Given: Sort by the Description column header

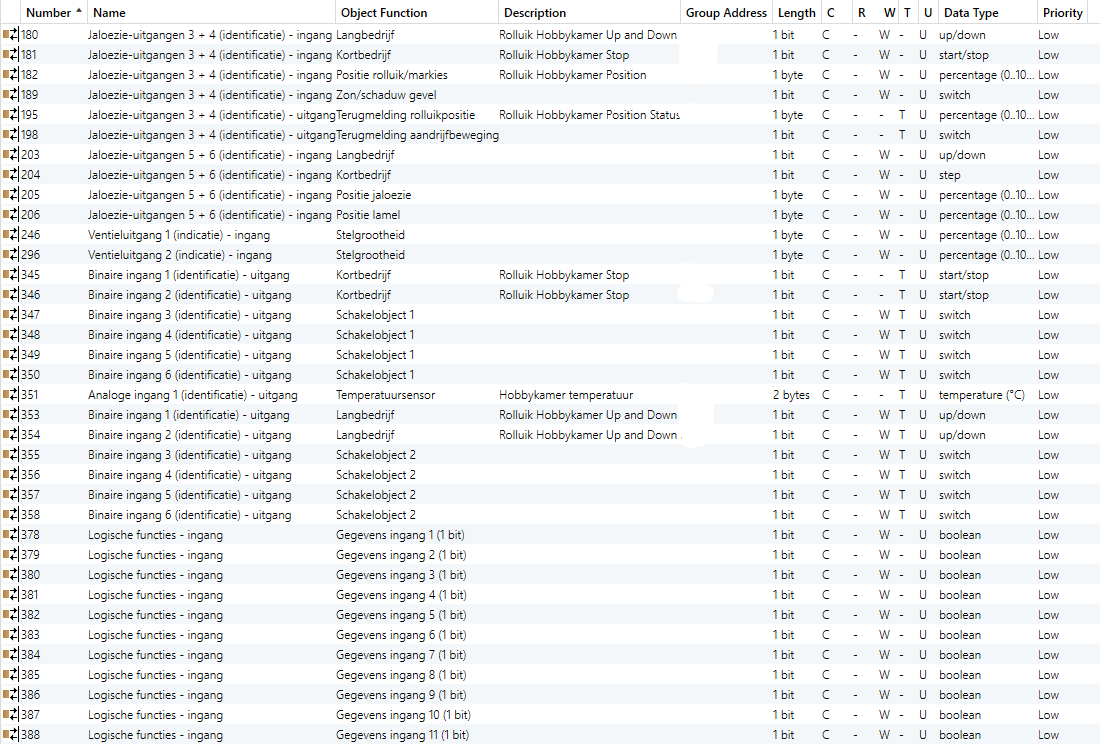Looking at the screenshot, I should pos(589,13).
